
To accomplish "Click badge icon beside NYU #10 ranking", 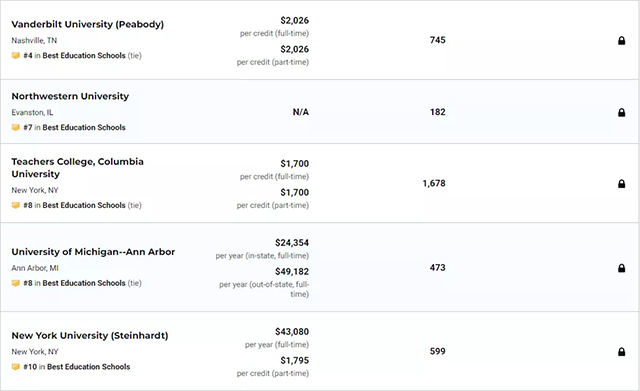I will tap(16, 367).
